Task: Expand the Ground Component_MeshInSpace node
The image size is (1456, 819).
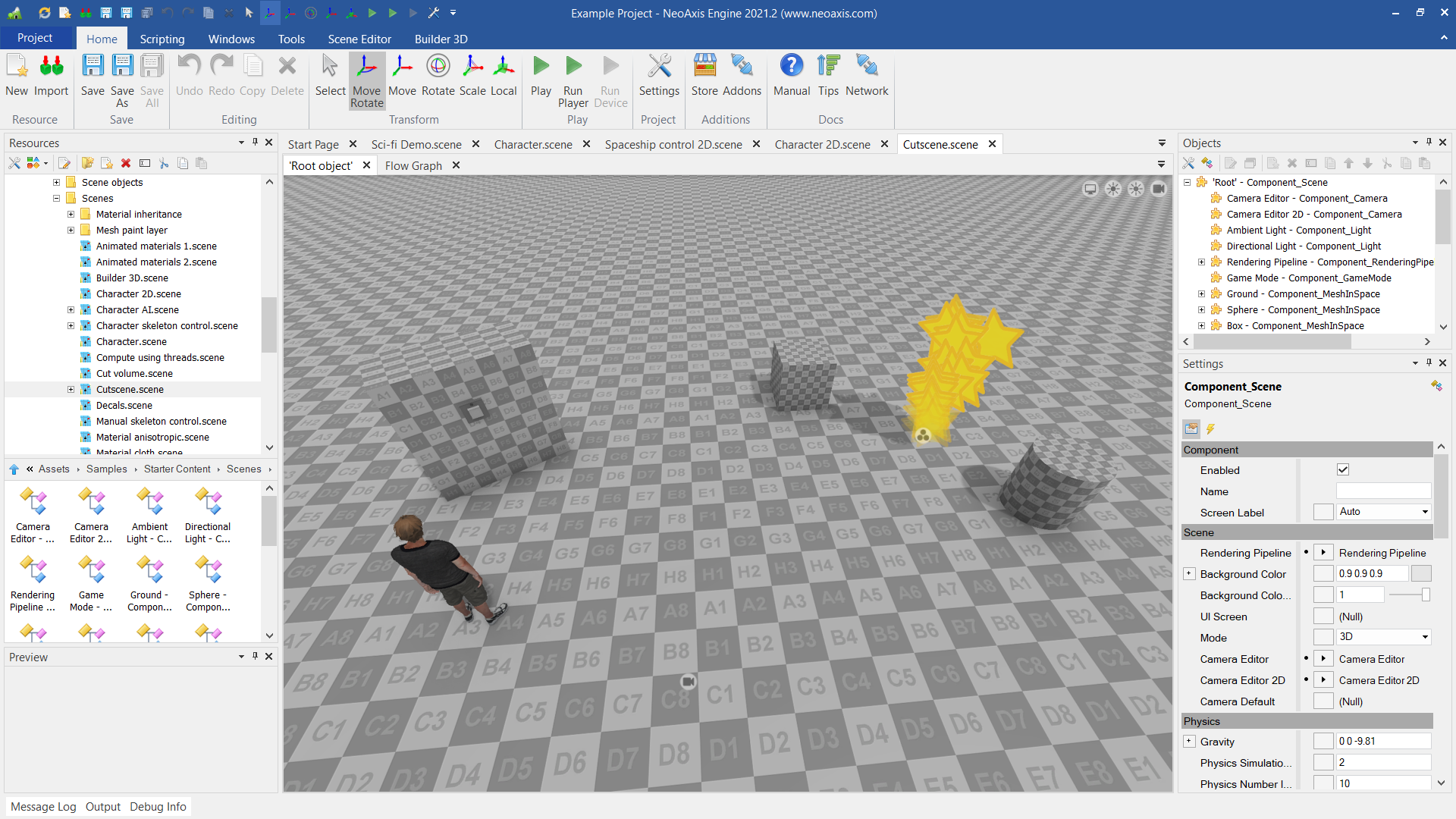Action: (1201, 294)
